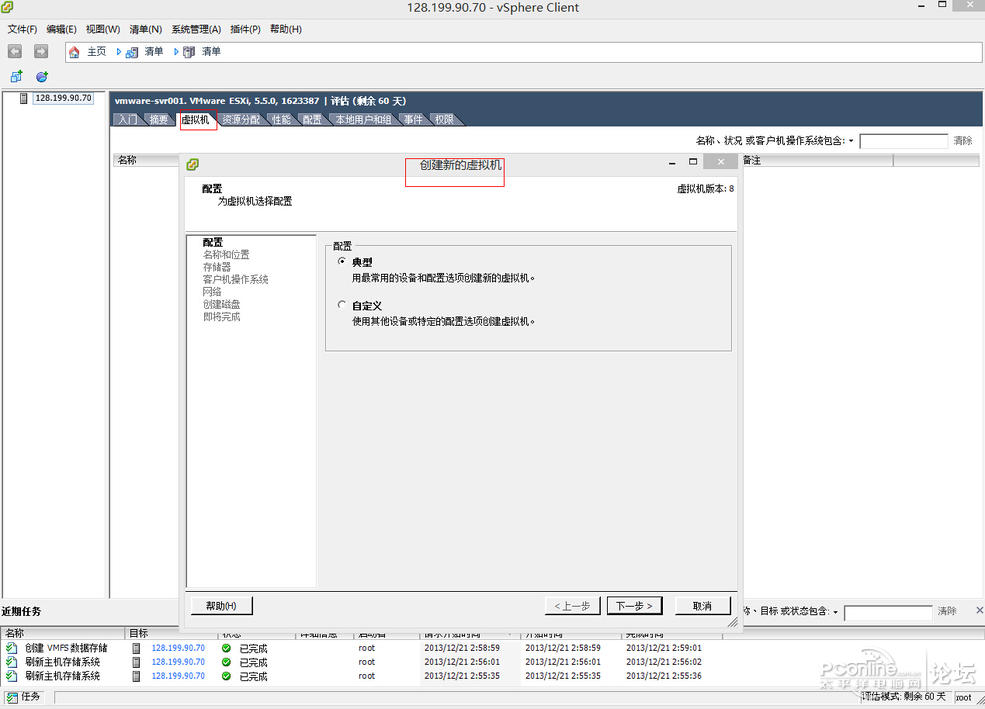Switch to the 入门 tab
This screenshot has width=985, height=709.
pyautogui.click(x=128, y=119)
